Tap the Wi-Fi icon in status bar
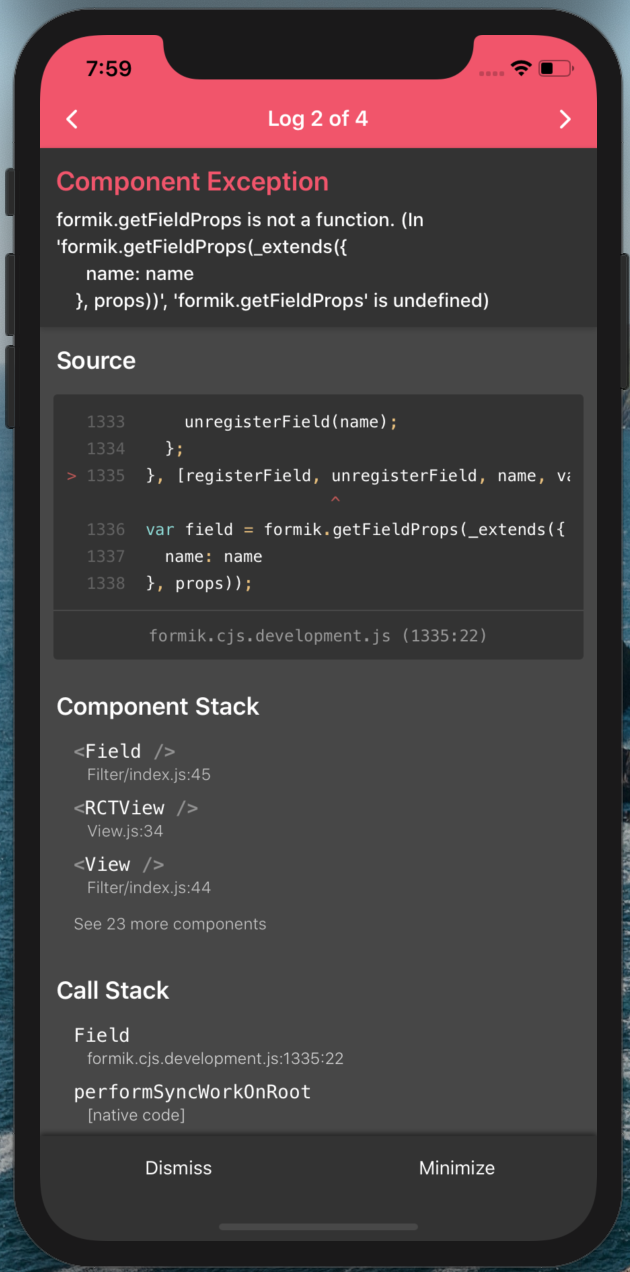630x1272 pixels. [521, 70]
